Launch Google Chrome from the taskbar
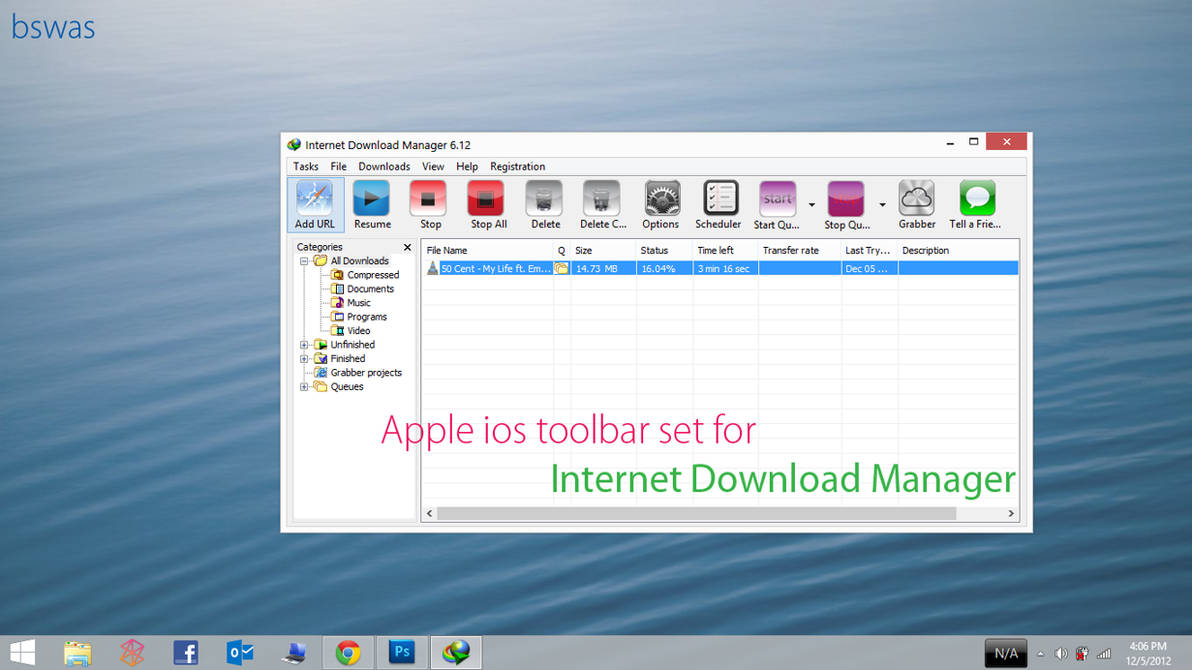 [348, 652]
